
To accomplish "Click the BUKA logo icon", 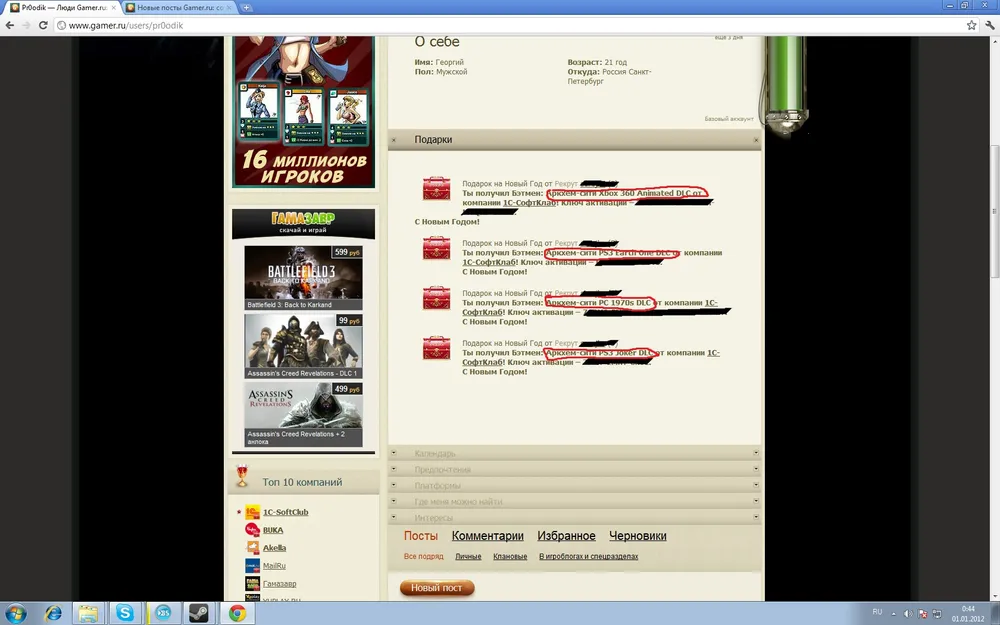I will pyautogui.click(x=253, y=530).
